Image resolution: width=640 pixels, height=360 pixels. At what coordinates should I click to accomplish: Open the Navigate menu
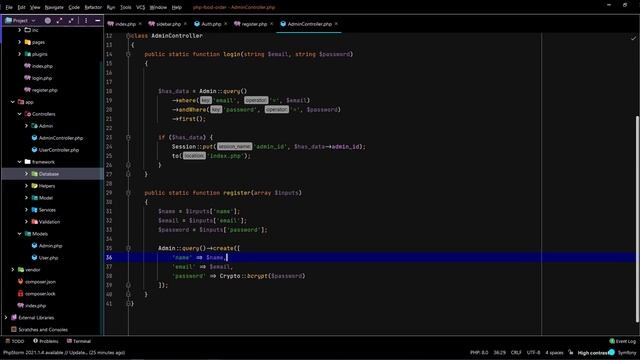[54, 7]
